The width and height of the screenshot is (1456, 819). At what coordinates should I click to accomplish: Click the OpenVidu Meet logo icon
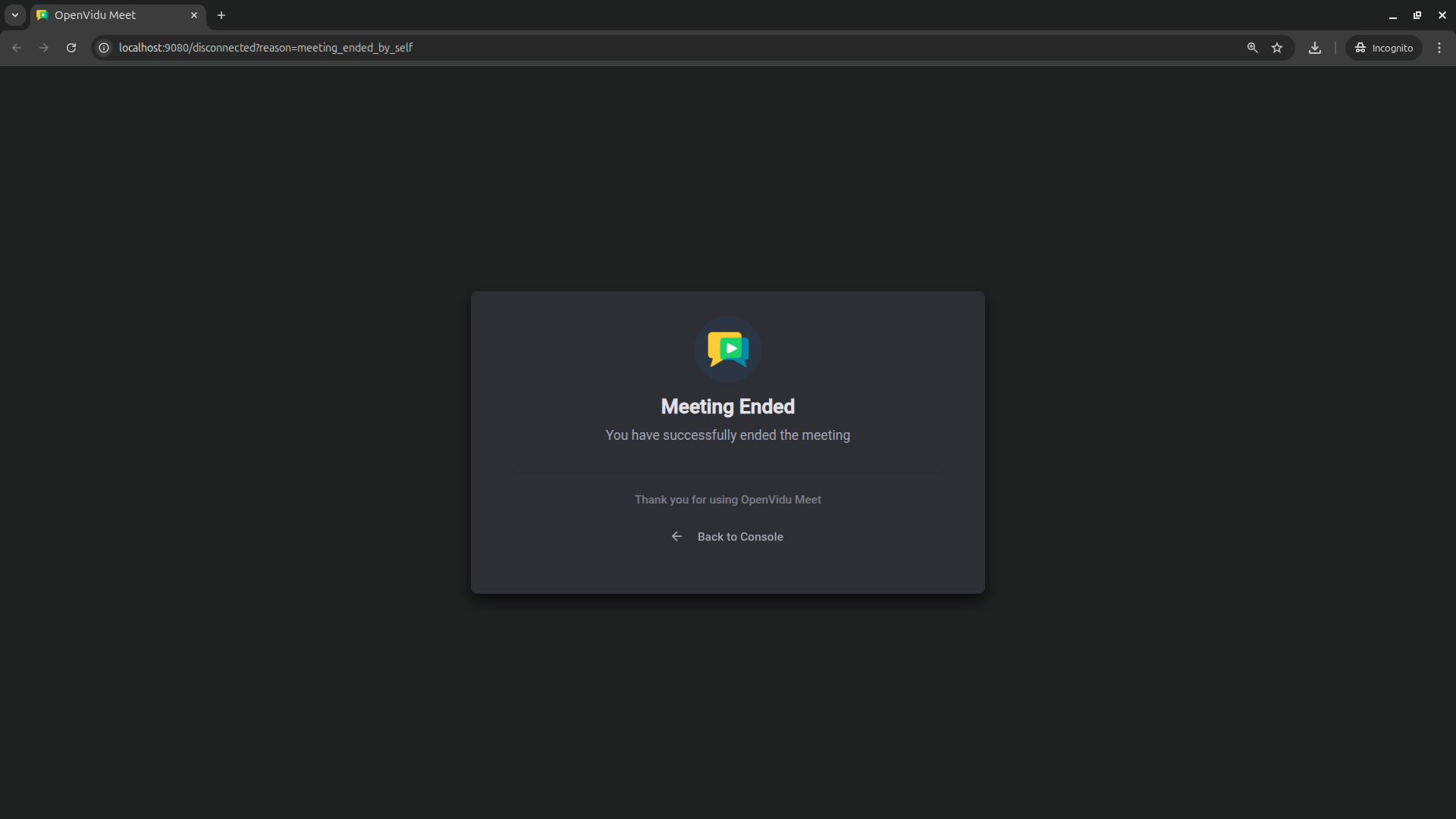tap(728, 349)
